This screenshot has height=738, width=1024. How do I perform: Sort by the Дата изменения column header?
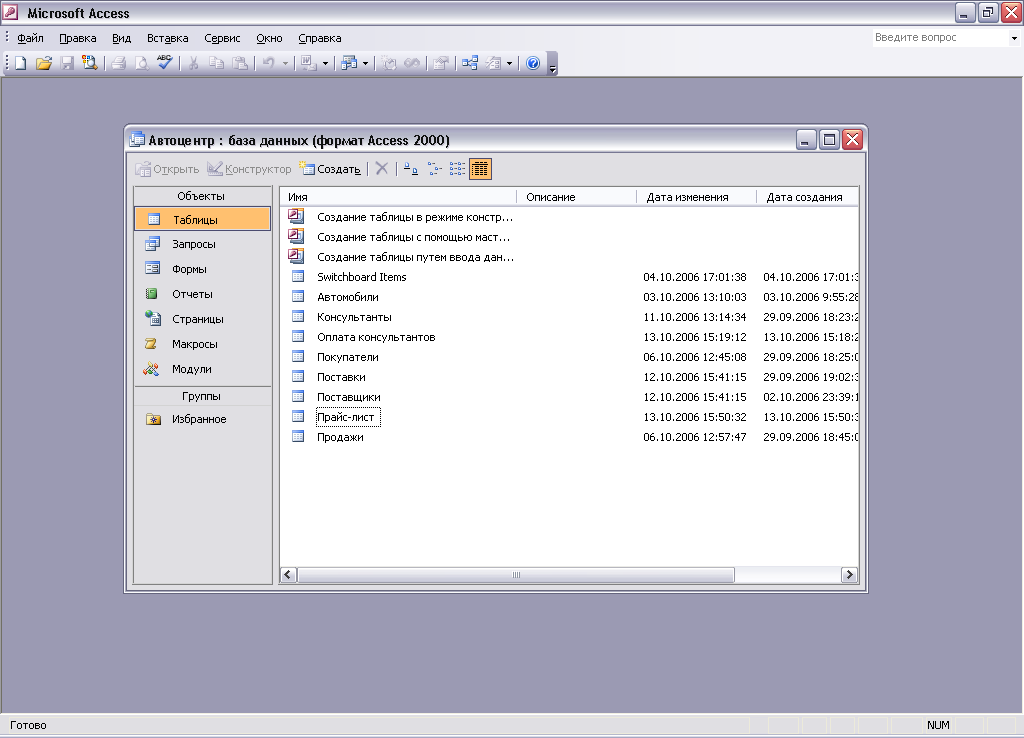click(696, 197)
